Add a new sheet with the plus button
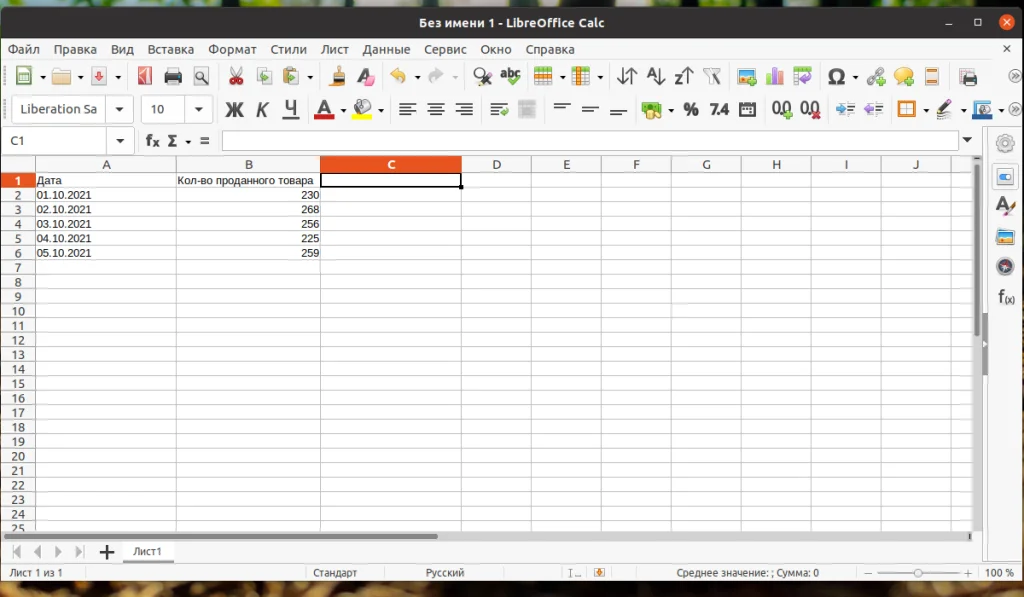The width and height of the screenshot is (1024, 597). 106,551
